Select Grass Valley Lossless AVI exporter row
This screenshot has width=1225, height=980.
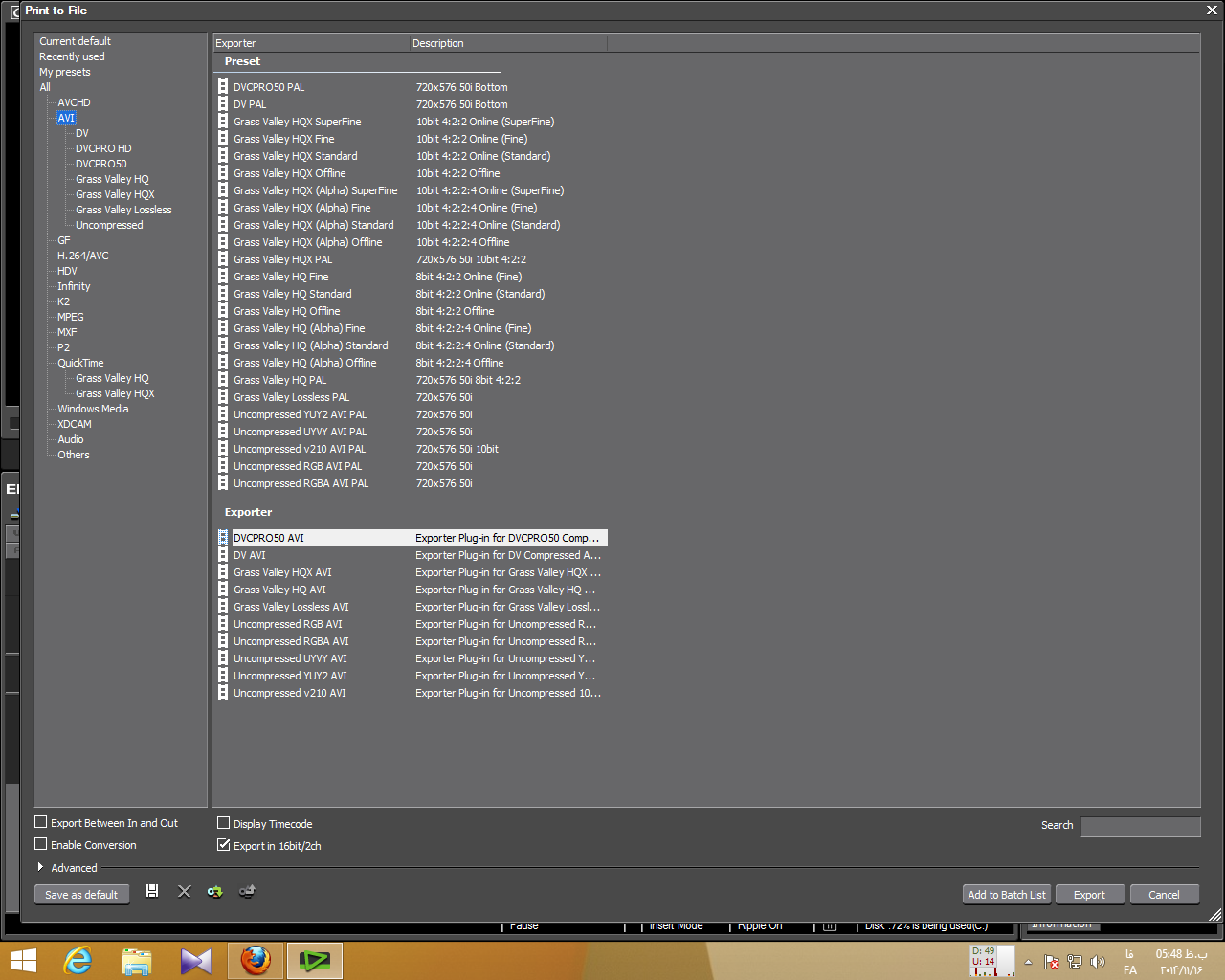click(x=412, y=607)
